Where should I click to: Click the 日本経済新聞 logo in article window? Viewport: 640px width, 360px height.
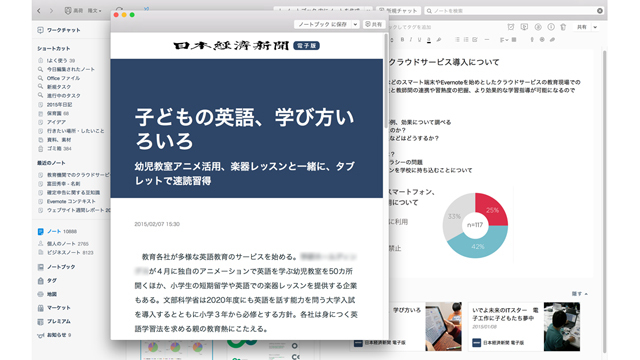click(231, 46)
